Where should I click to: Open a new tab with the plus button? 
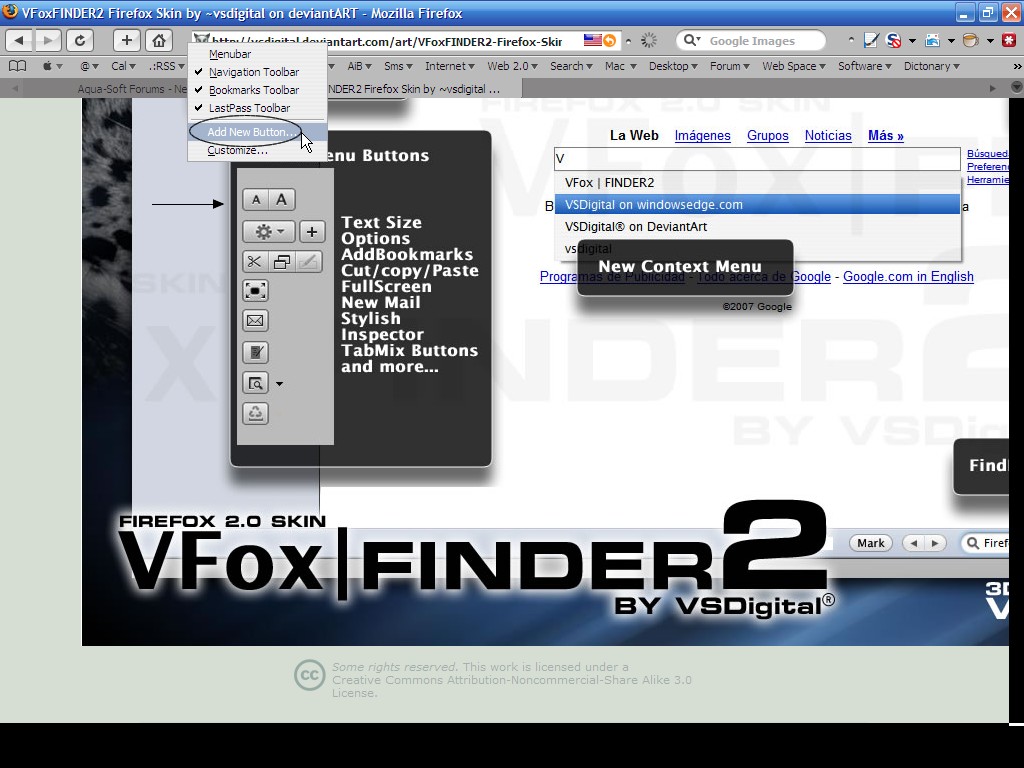(127, 40)
